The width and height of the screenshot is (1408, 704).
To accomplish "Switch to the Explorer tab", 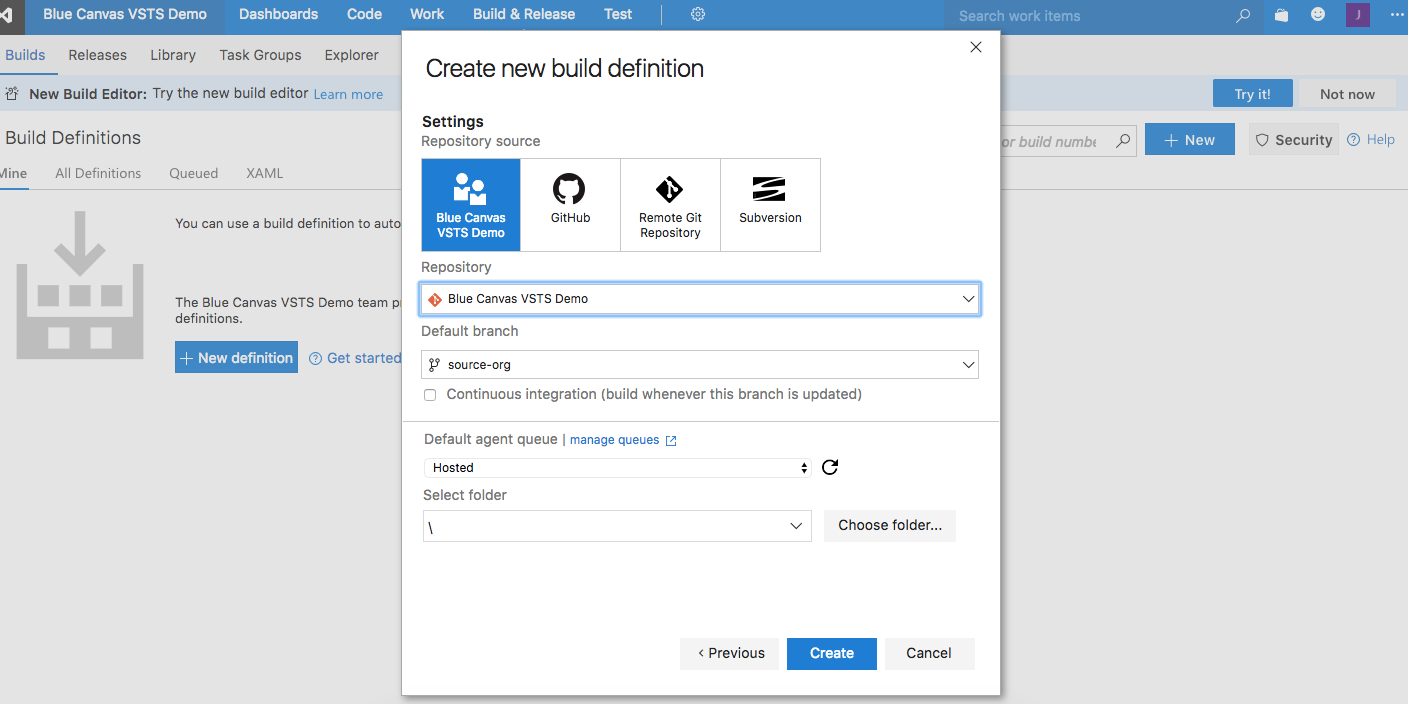I will coord(351,55).
